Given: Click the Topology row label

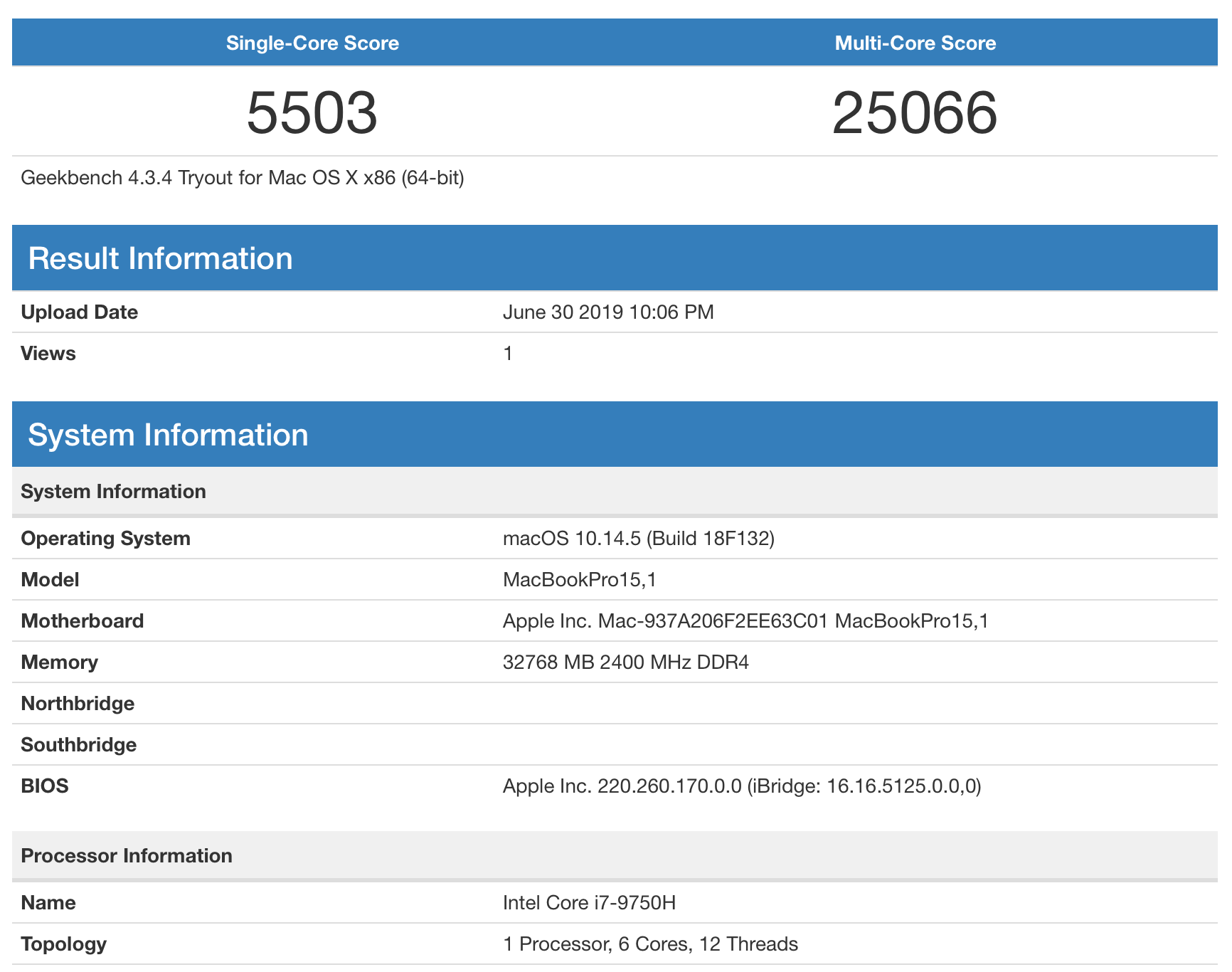Looking at the screenshot, I should pyautogui.click(x=64, y=944).
